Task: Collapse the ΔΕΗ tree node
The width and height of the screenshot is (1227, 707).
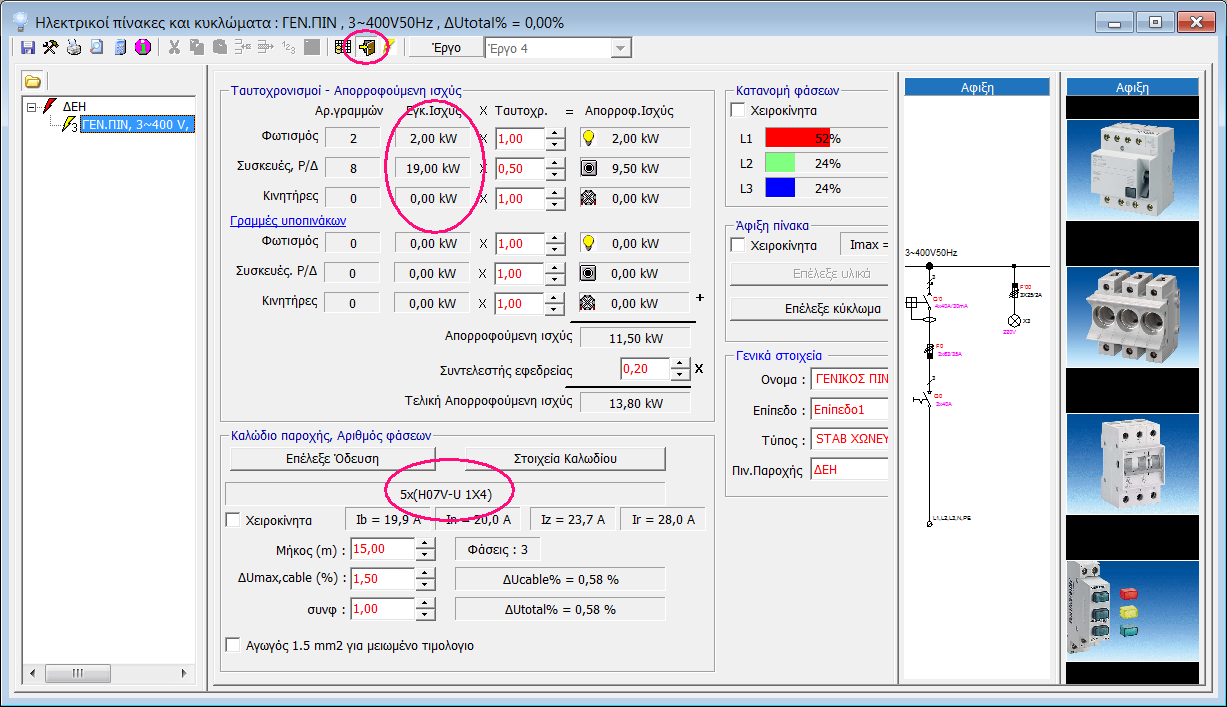Action: tap(32, 106)
